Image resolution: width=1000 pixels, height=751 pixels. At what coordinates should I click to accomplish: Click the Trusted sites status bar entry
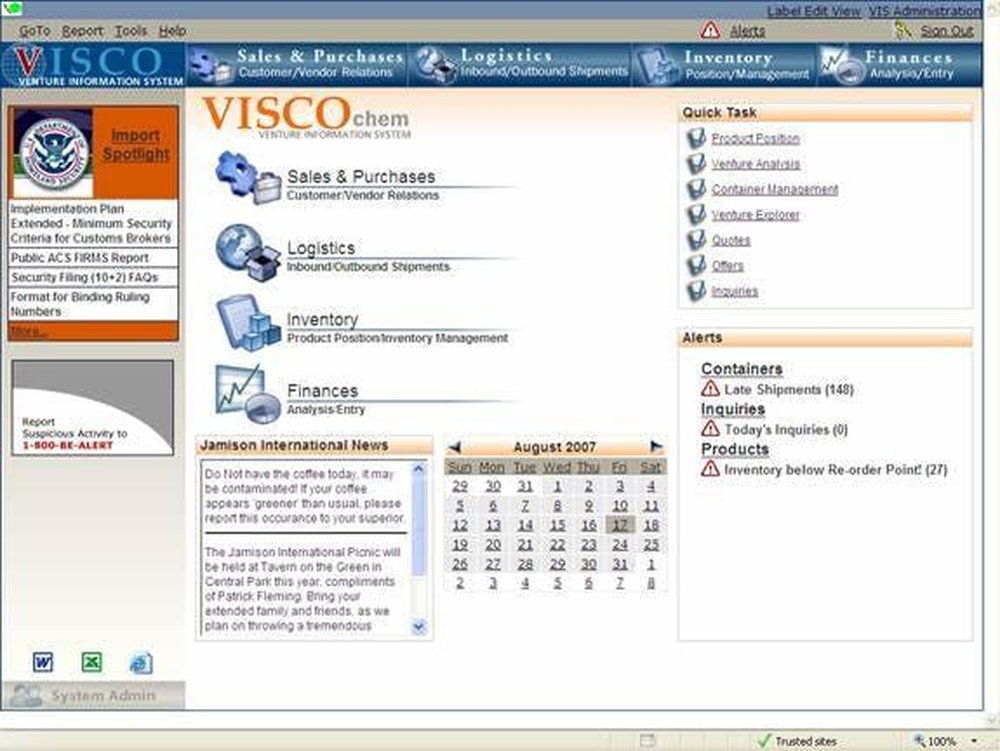796,741
